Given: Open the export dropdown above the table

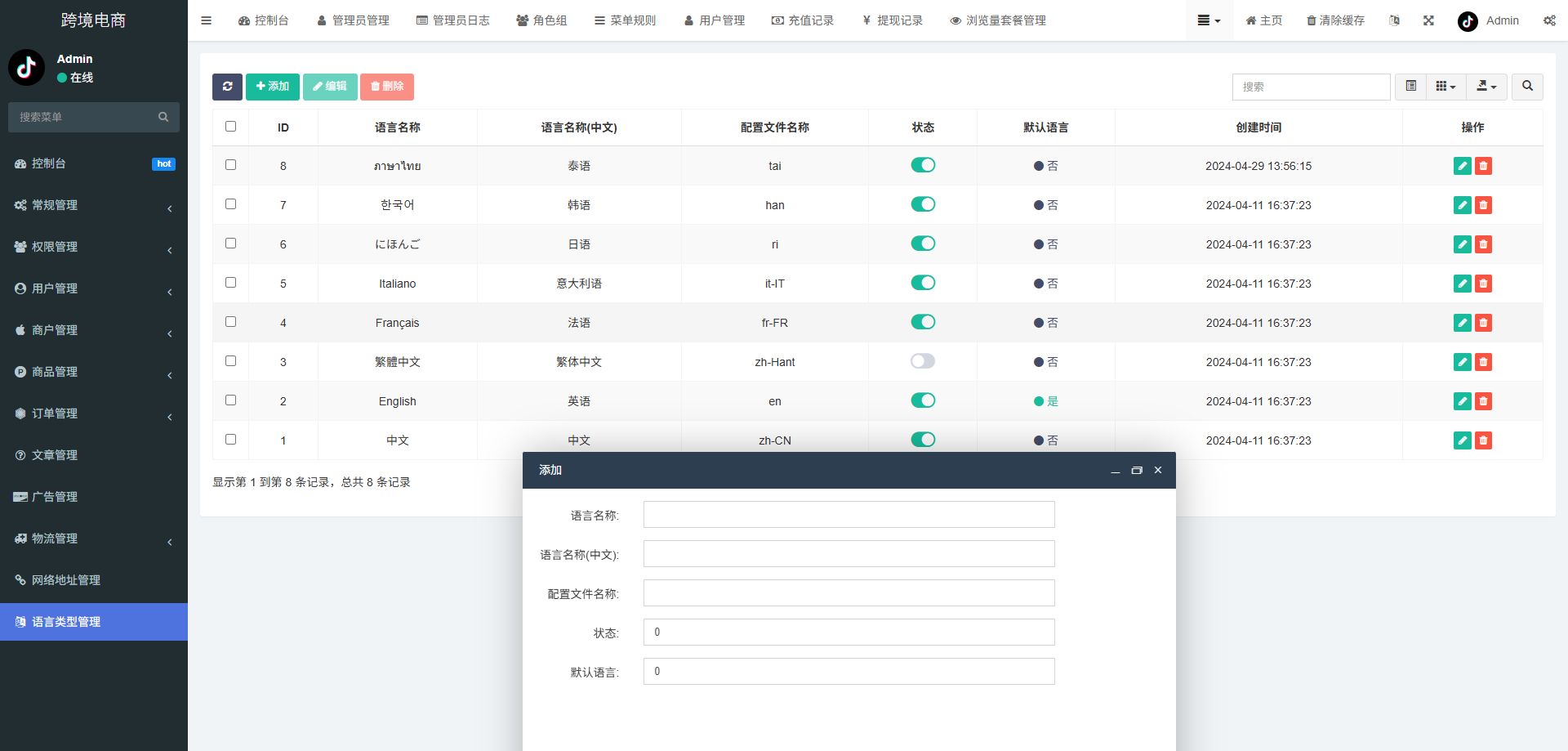Looking at the screenshot, I should click(1486, 87).
